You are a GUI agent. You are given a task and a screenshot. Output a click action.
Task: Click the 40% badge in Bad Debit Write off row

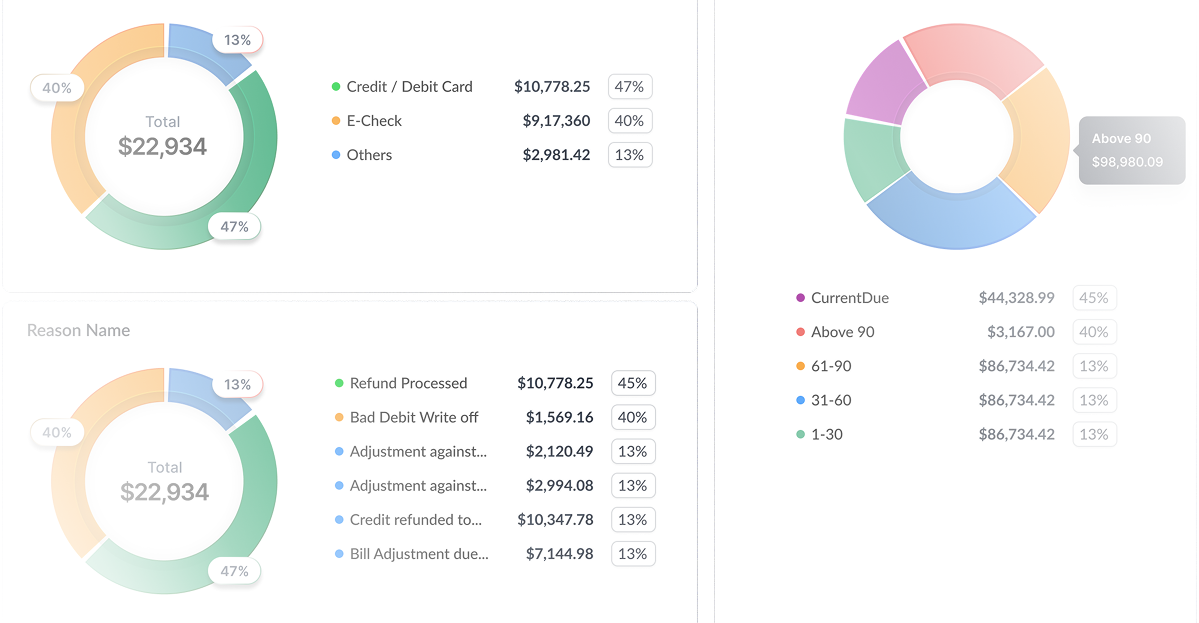pos(632,417)
